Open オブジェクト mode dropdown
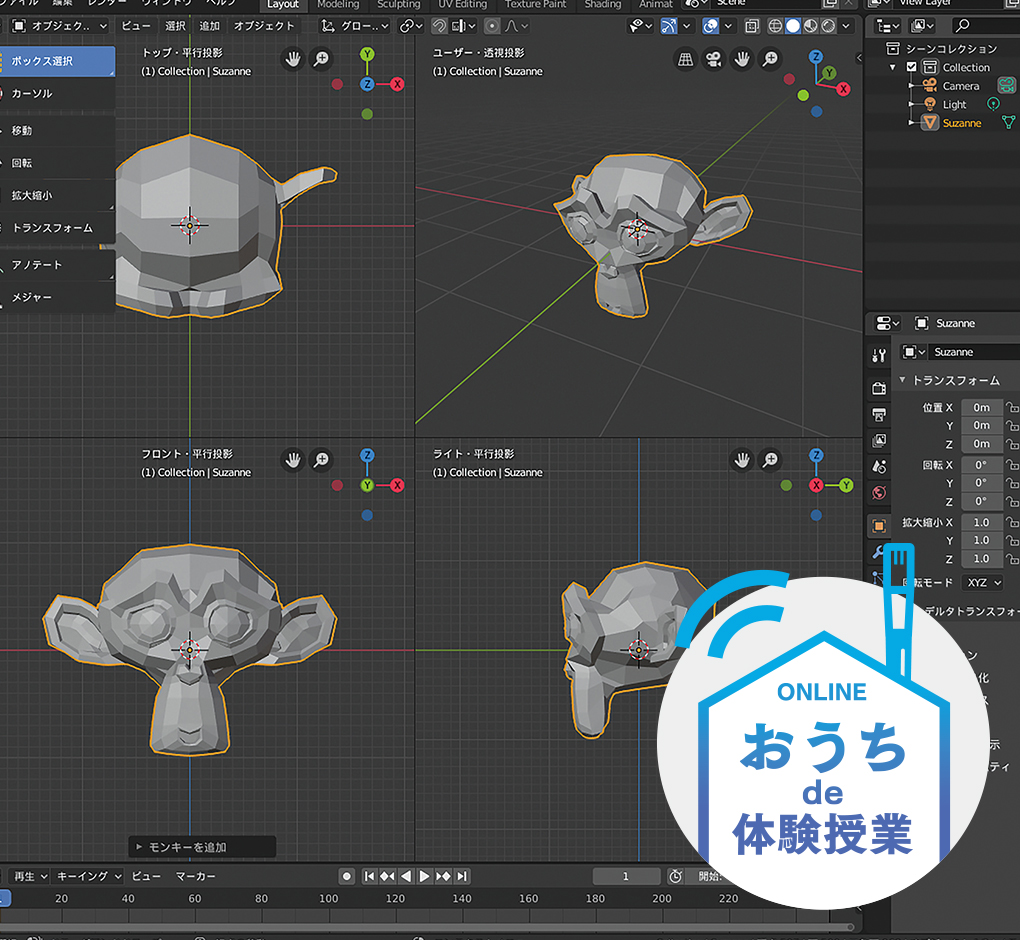 click(x=60, y=26)
